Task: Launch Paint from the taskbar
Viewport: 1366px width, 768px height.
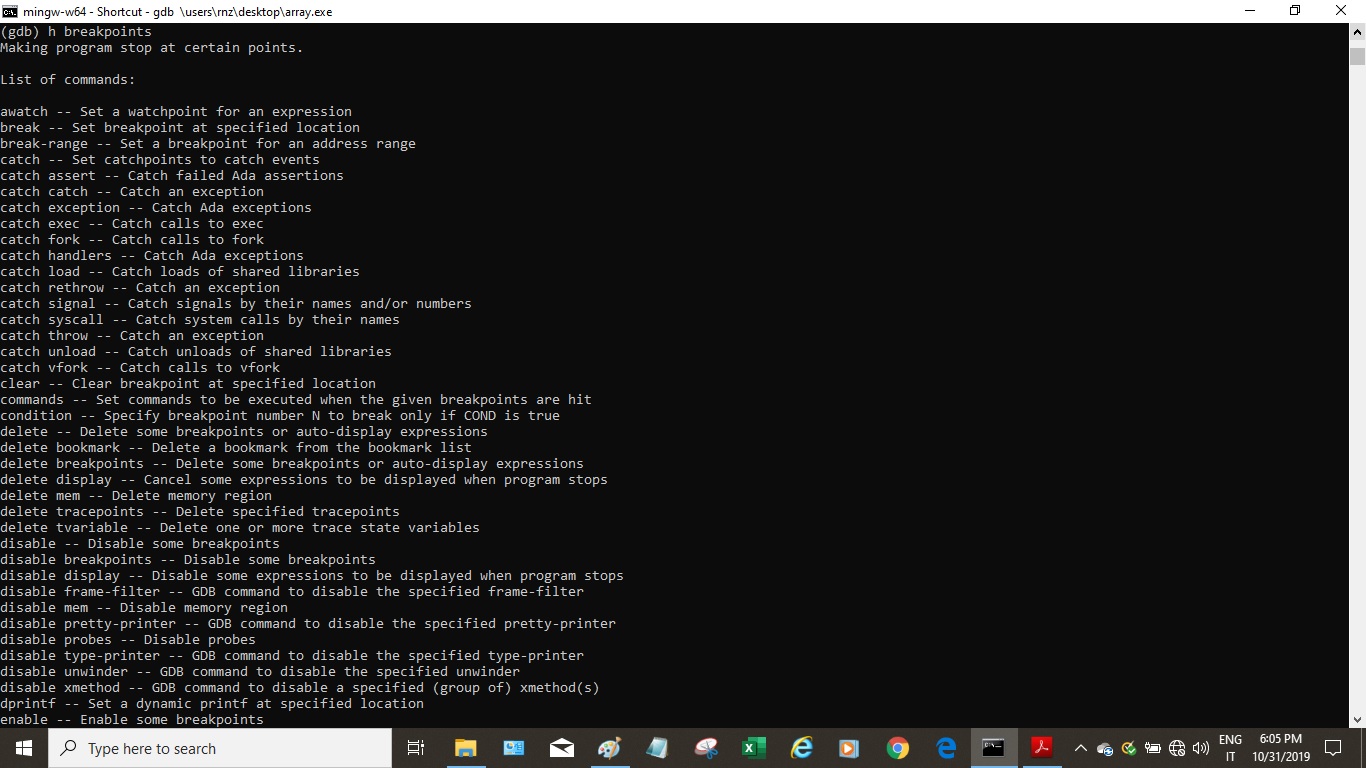Action: pos(609,748)
